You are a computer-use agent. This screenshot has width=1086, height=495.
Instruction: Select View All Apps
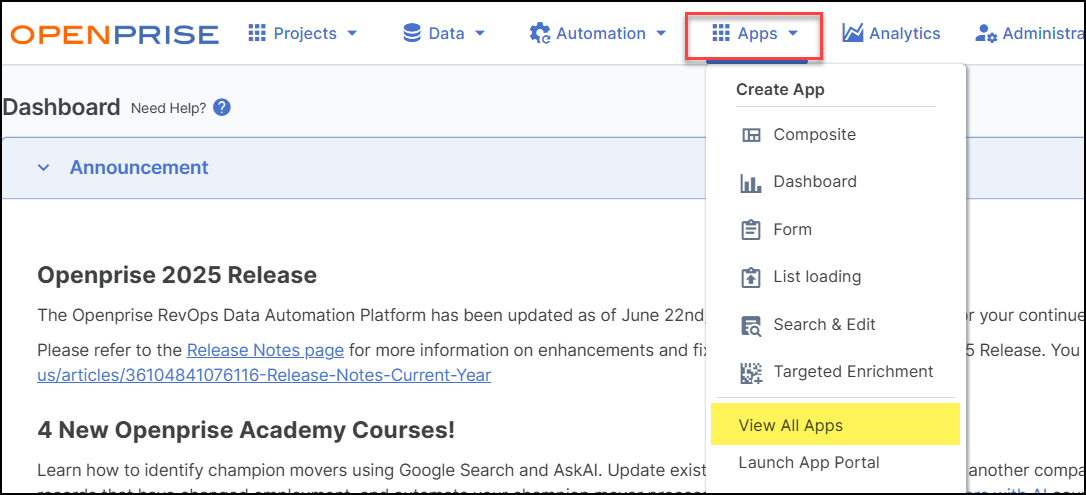click(835, 424)
